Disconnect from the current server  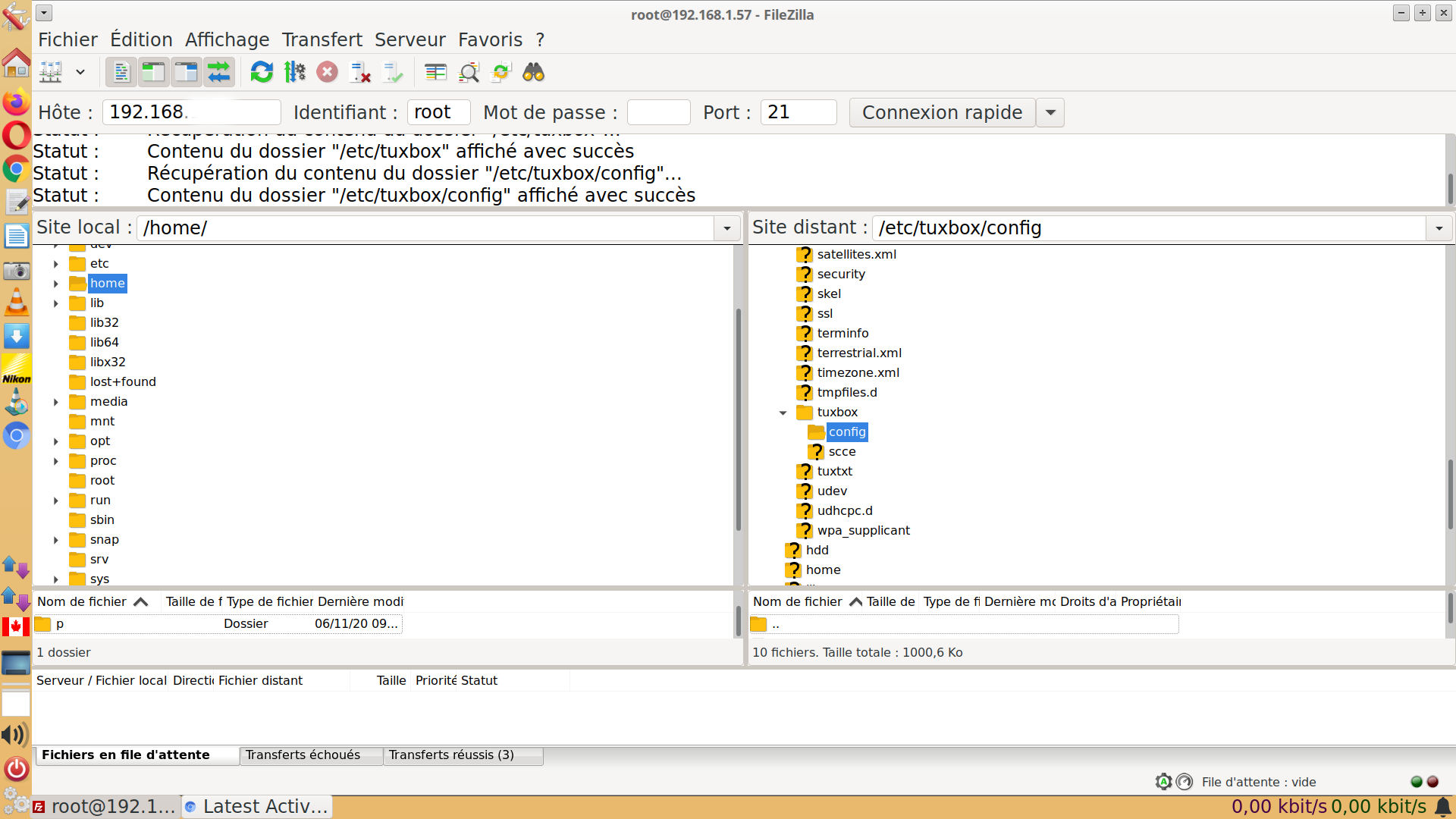pyautogui.click(x=359, y=73)
